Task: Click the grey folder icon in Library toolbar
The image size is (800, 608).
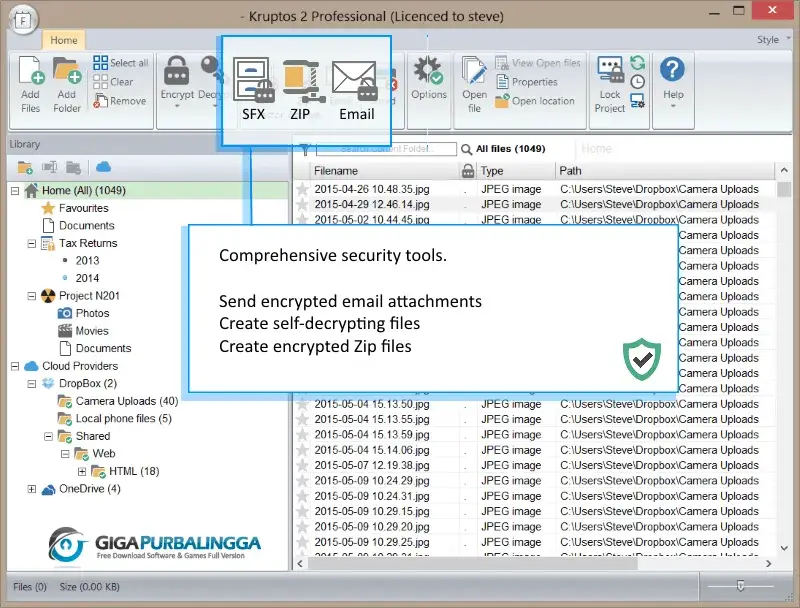Action: point(73,167)
